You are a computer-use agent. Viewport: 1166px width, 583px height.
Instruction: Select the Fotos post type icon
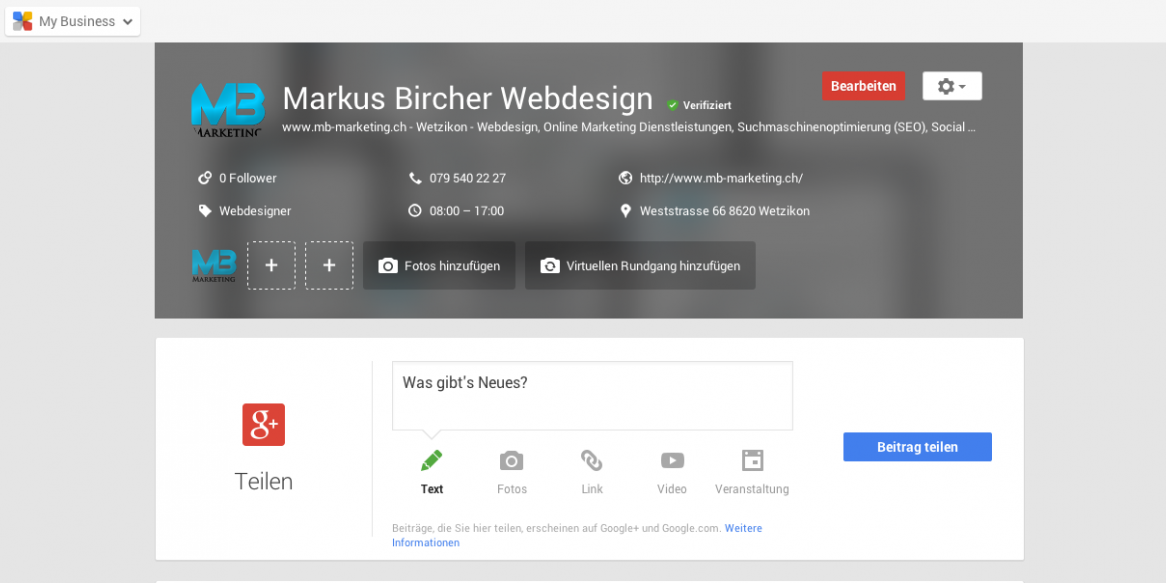(511, 460)
